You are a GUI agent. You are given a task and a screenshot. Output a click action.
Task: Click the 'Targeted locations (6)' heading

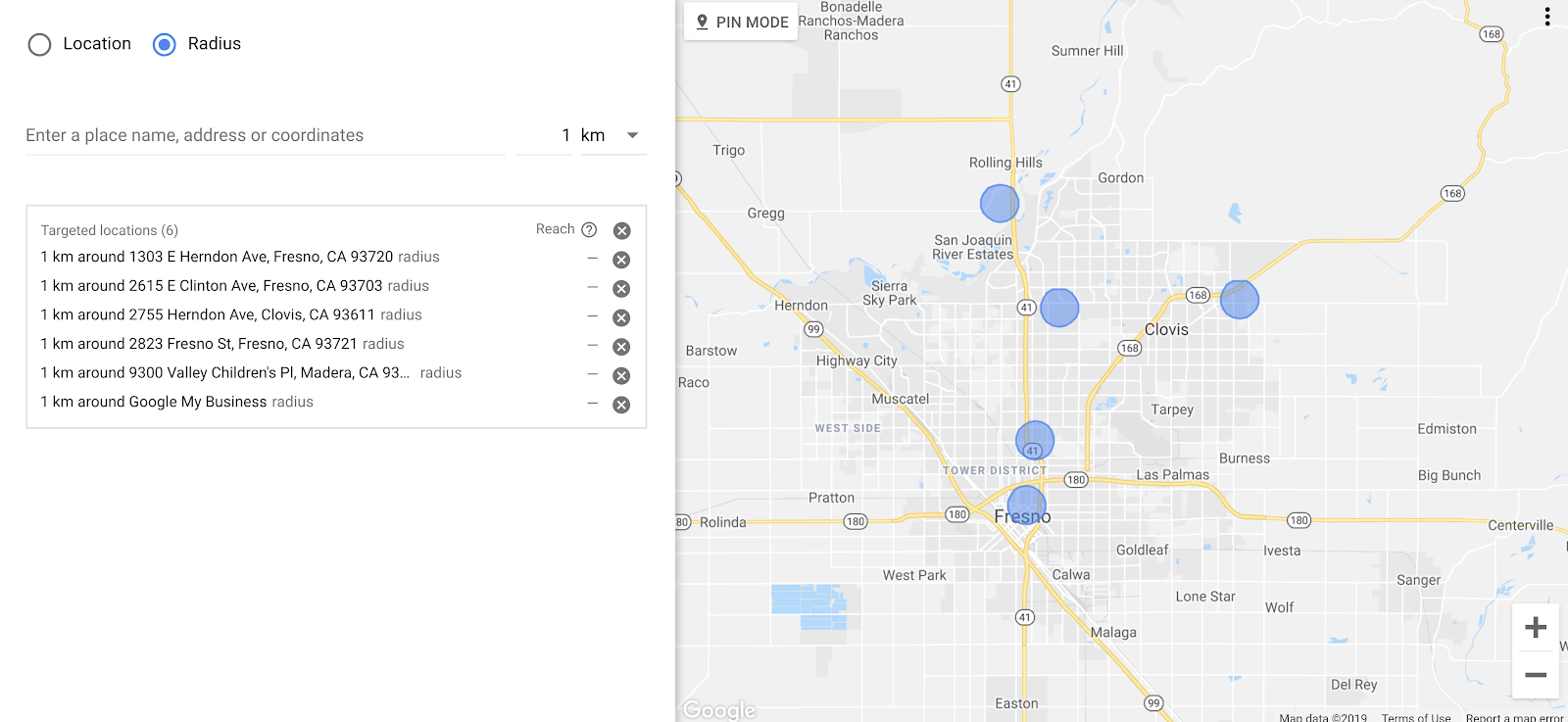pos(110,230)
